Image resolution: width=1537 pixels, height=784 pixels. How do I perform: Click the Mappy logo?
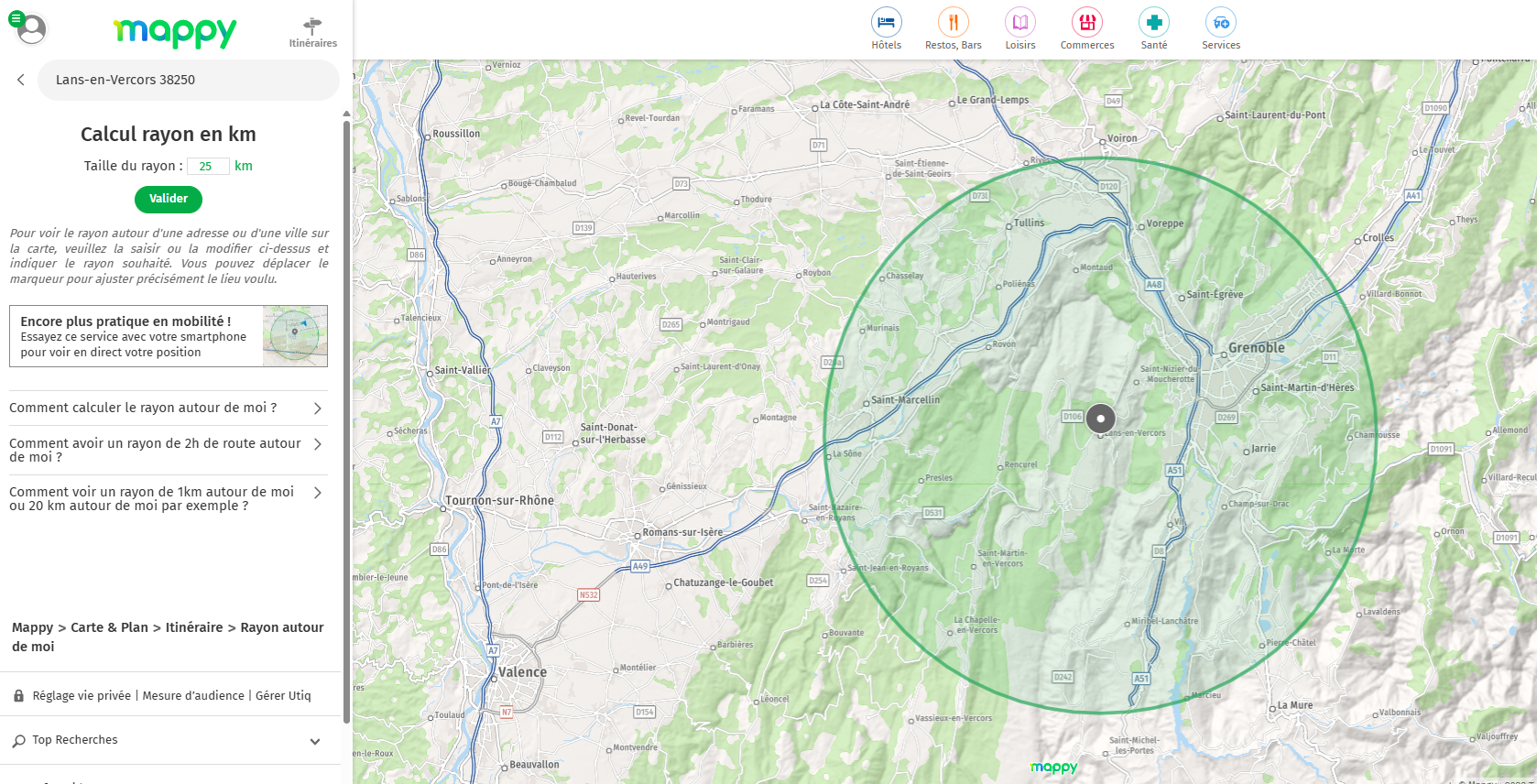coord(175,32)
